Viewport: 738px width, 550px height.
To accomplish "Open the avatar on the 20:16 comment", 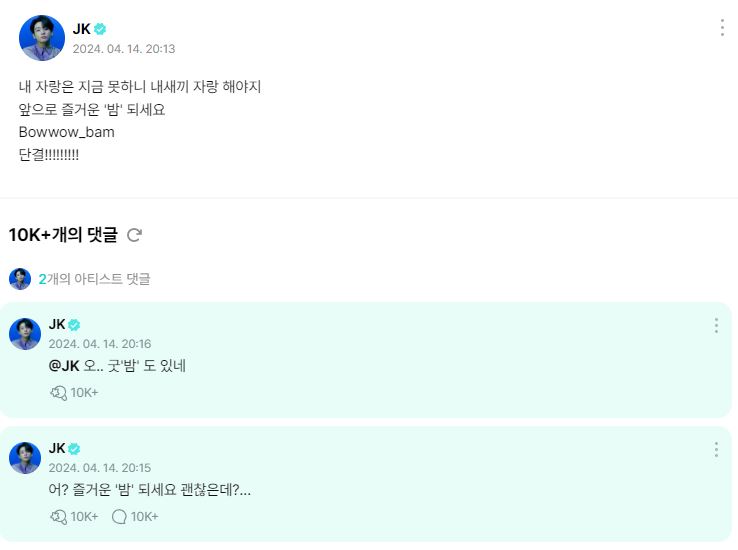I will click(25, 334).
